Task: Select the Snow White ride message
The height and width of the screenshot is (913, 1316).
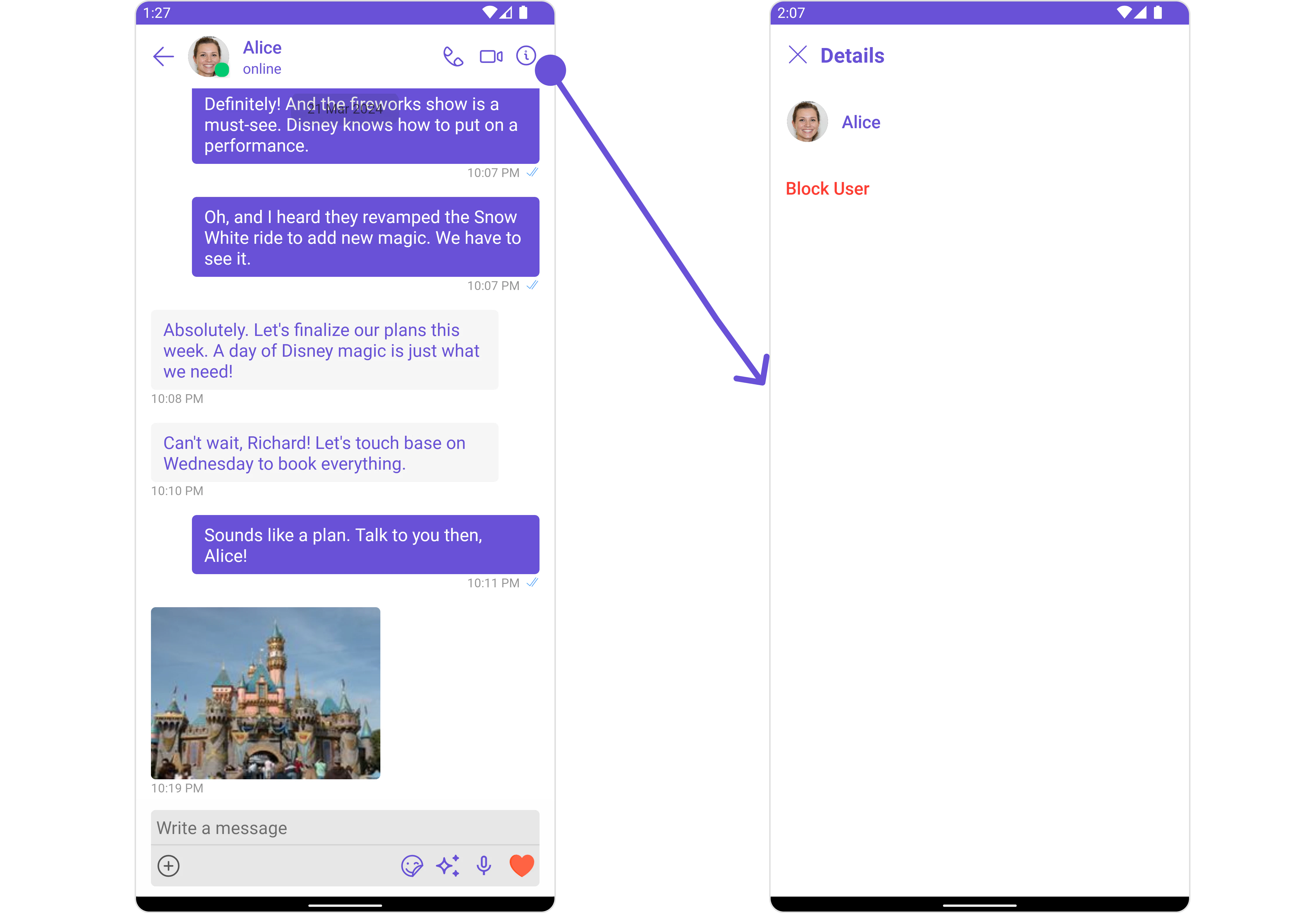Action: (365, 237)
